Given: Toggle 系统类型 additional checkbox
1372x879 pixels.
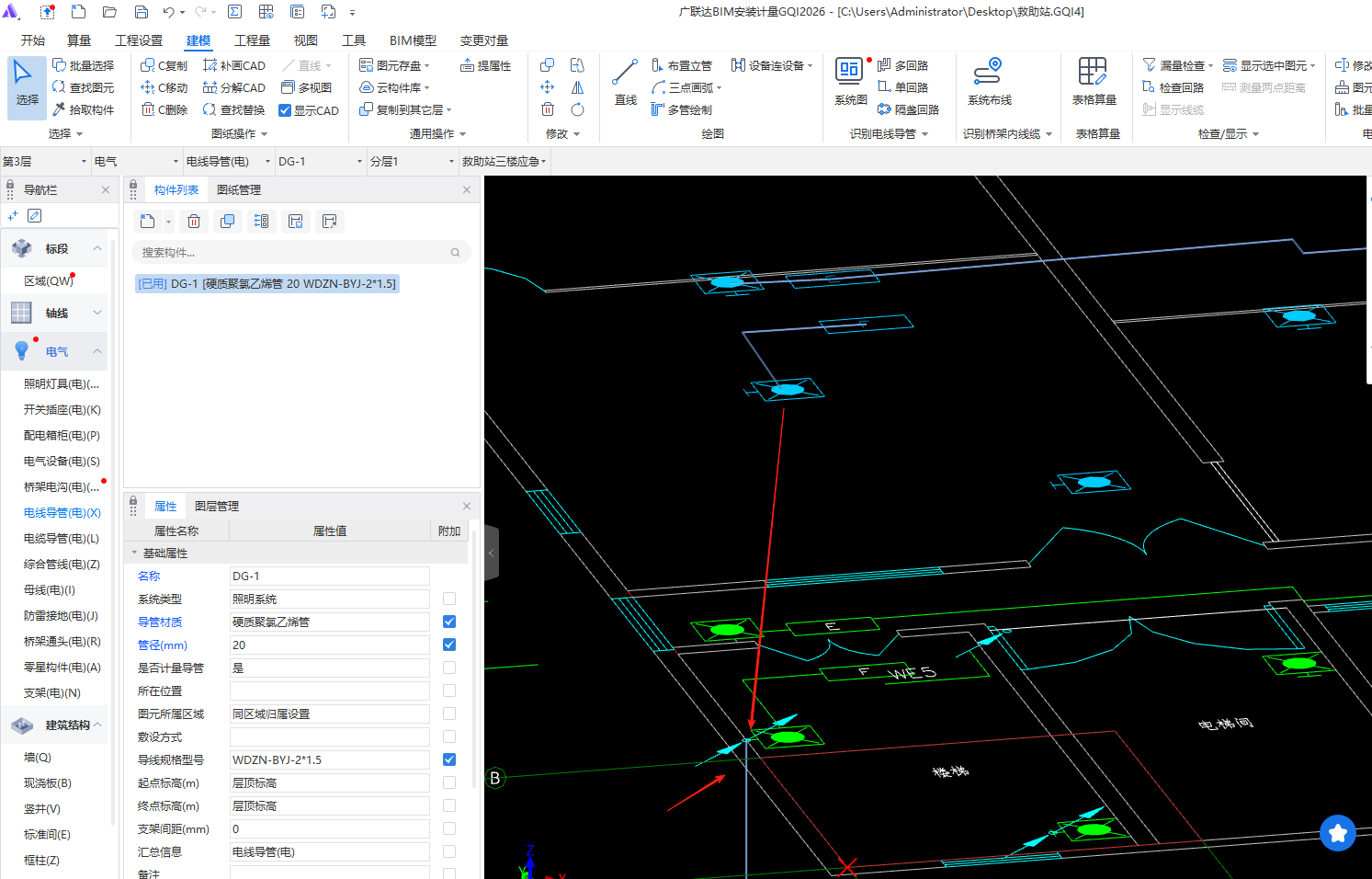Looking at the screenshot, I should pyautogui.click(x=449, y=599).
